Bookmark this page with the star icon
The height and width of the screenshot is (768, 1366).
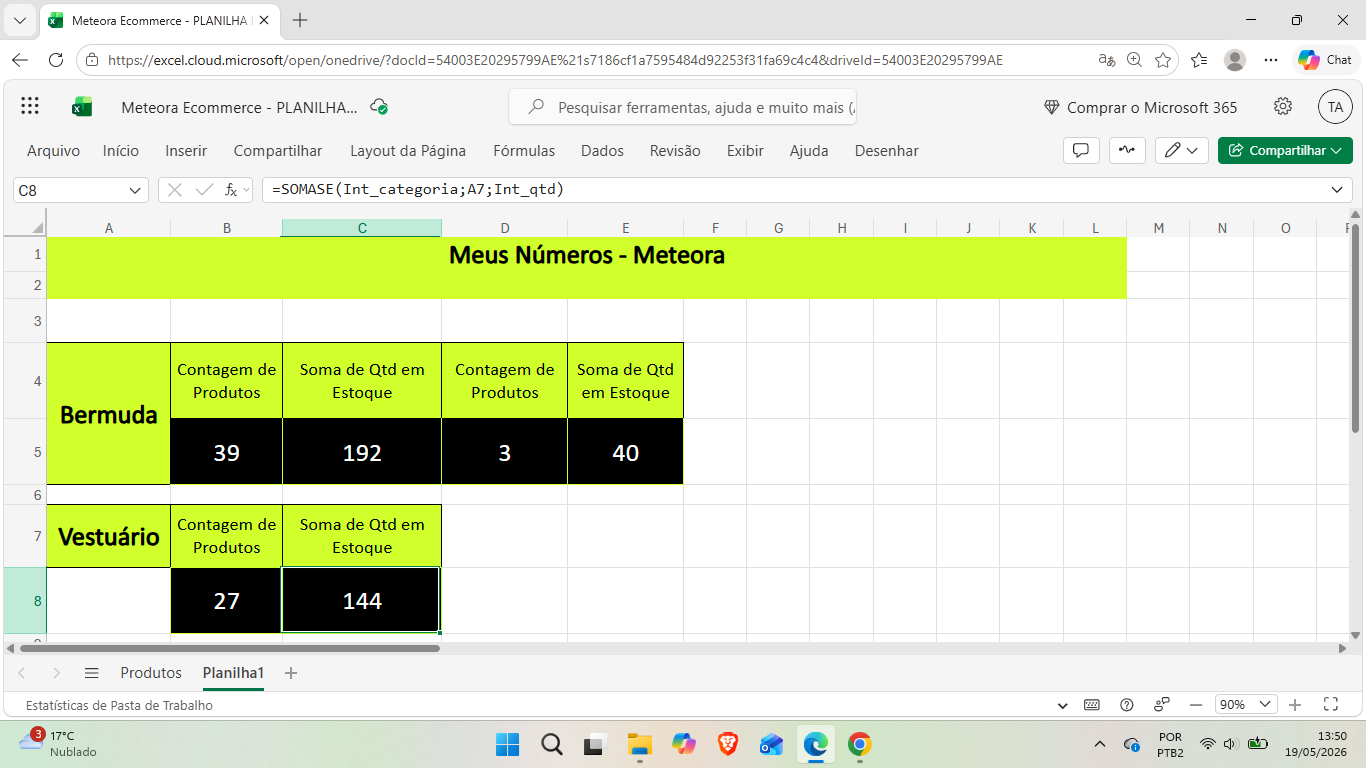pos(1163,60)
